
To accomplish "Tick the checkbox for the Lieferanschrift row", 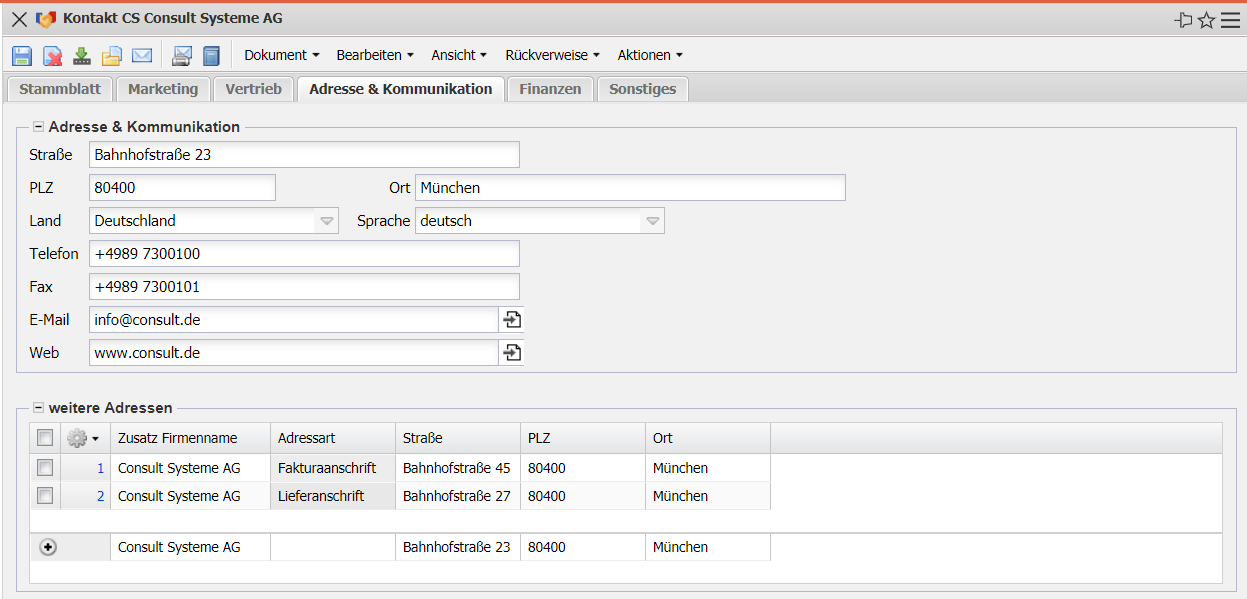I will pyautogui.click(x=45, y=496).
